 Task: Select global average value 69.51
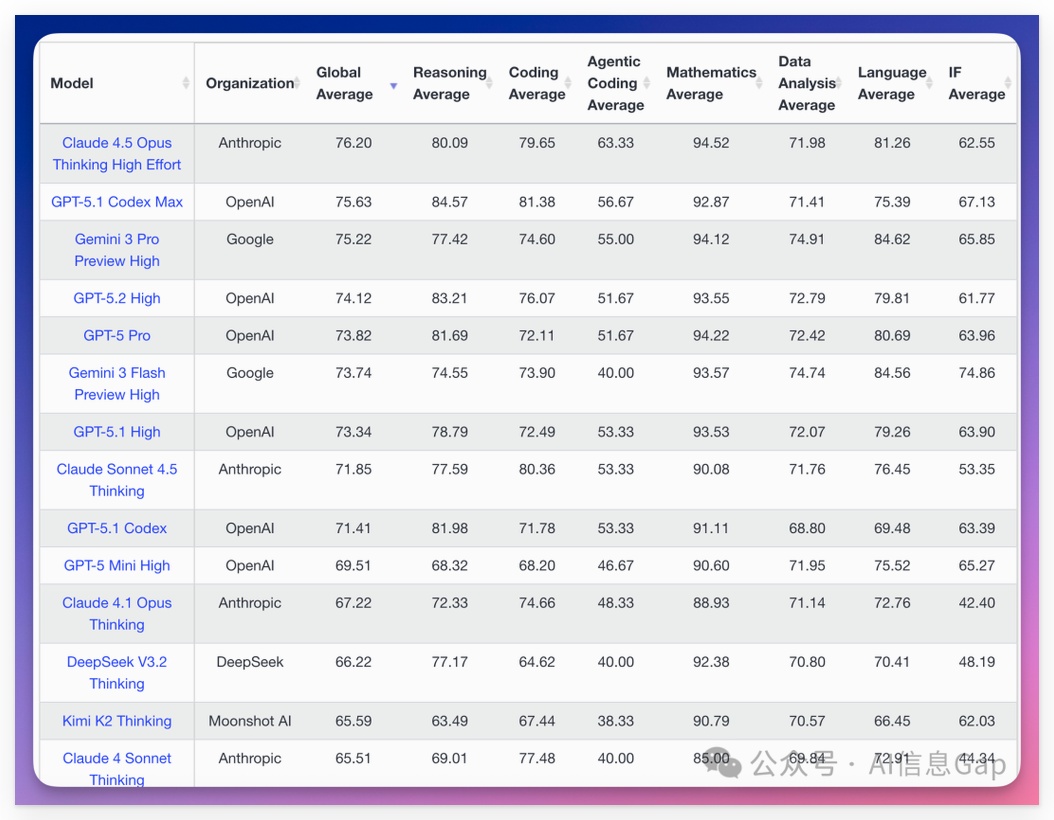tap(354, 566)
